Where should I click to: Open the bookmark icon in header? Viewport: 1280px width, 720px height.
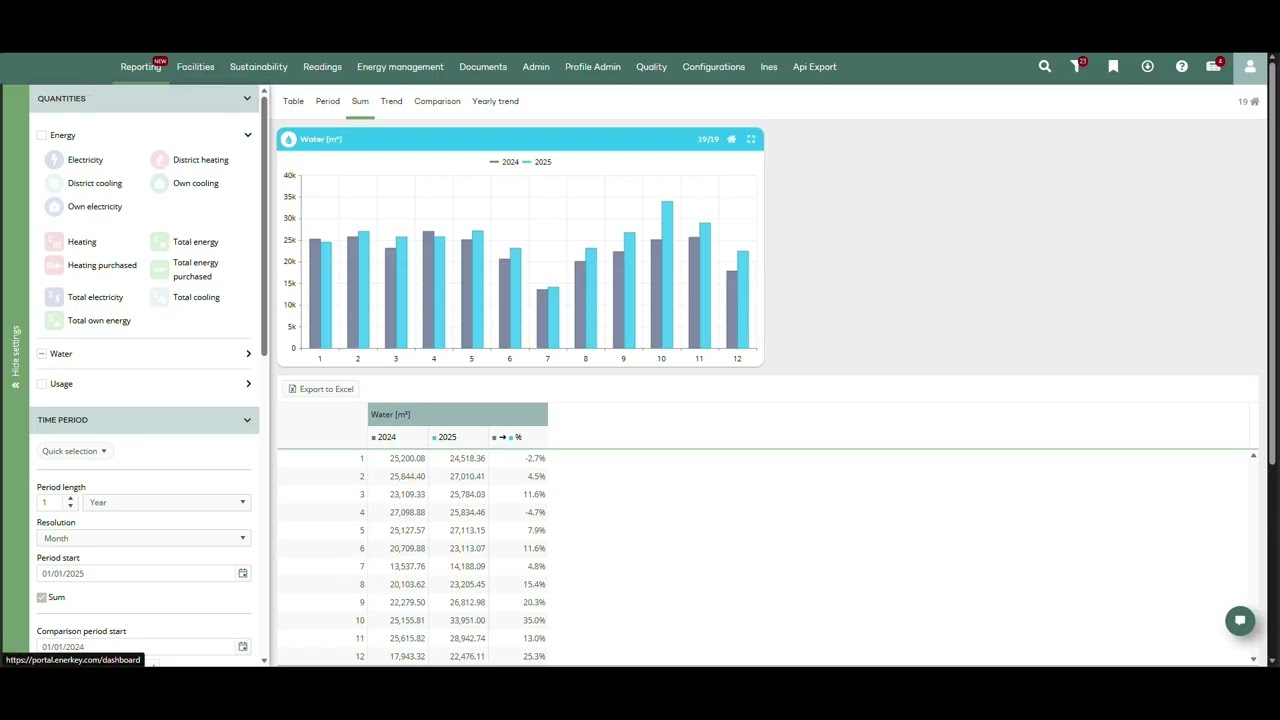point(1113,66)
